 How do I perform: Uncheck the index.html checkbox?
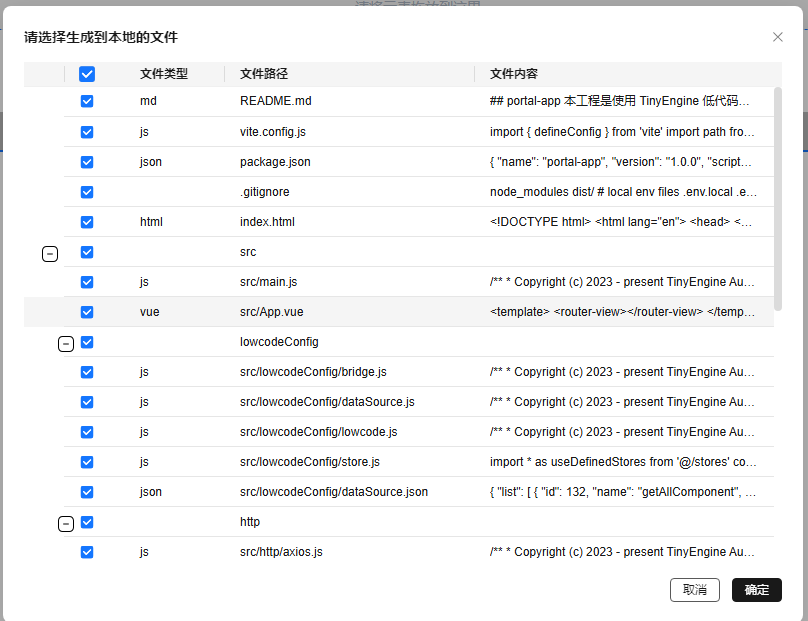87,221
